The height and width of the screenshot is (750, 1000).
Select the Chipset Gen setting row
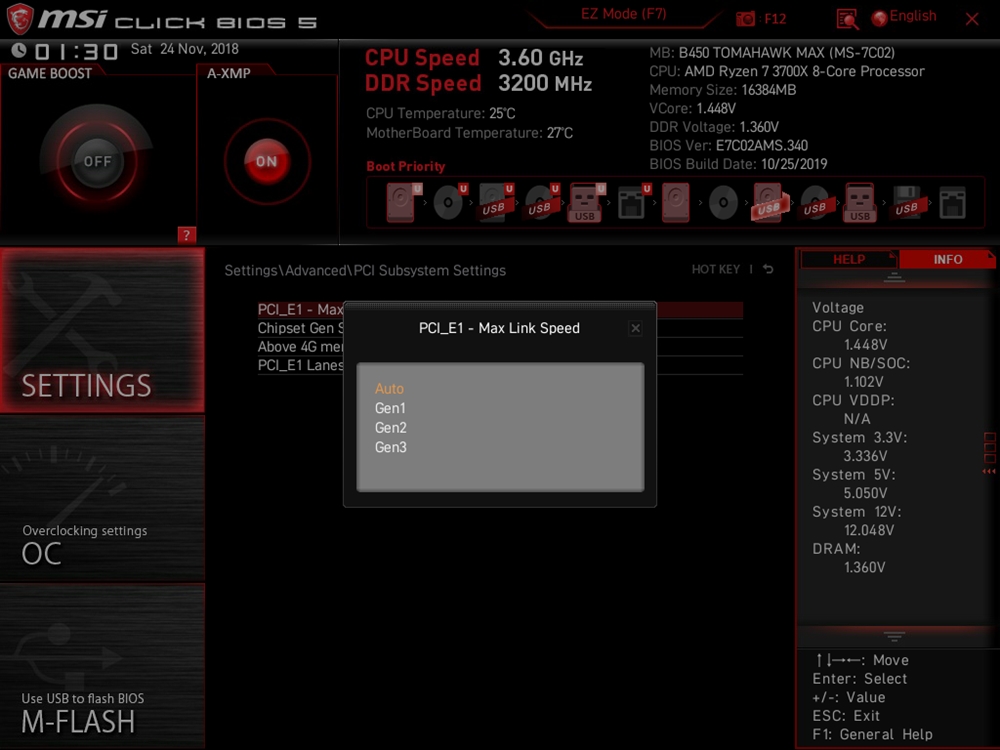500,328
